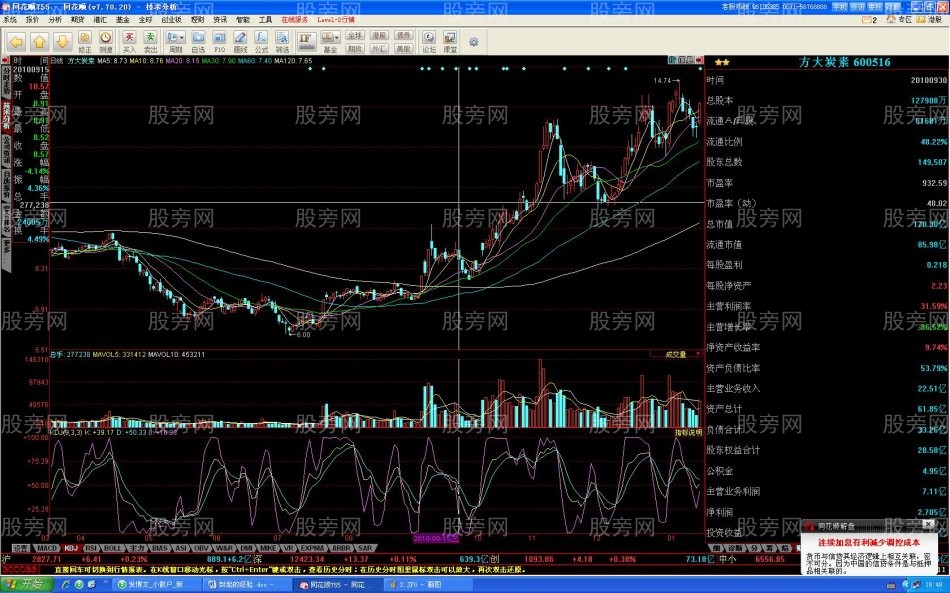This screenshot has width=950, height=593.
Task: Click the 美股 US stocks button
Action: click(403, 48)
